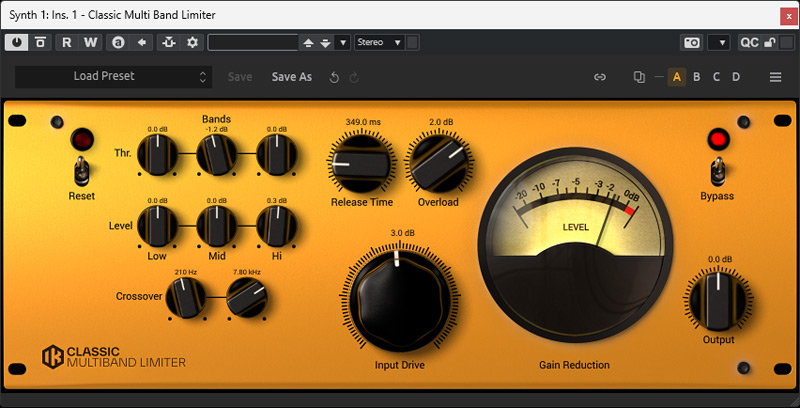Click the undo arrow button
The width and height of the screenshot is (800, 408).
pos(334,77)
